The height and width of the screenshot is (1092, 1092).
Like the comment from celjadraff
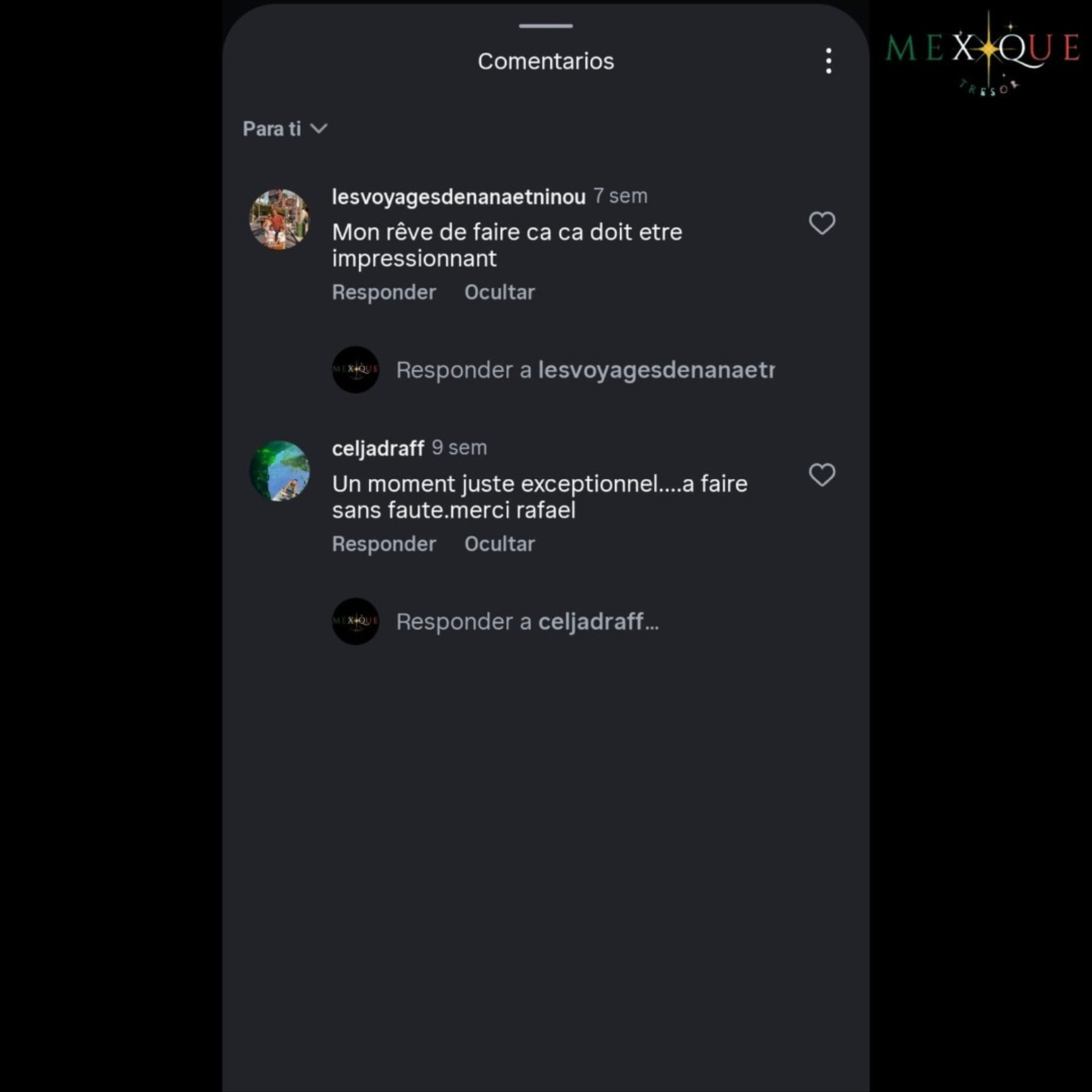tap(822, 474)
